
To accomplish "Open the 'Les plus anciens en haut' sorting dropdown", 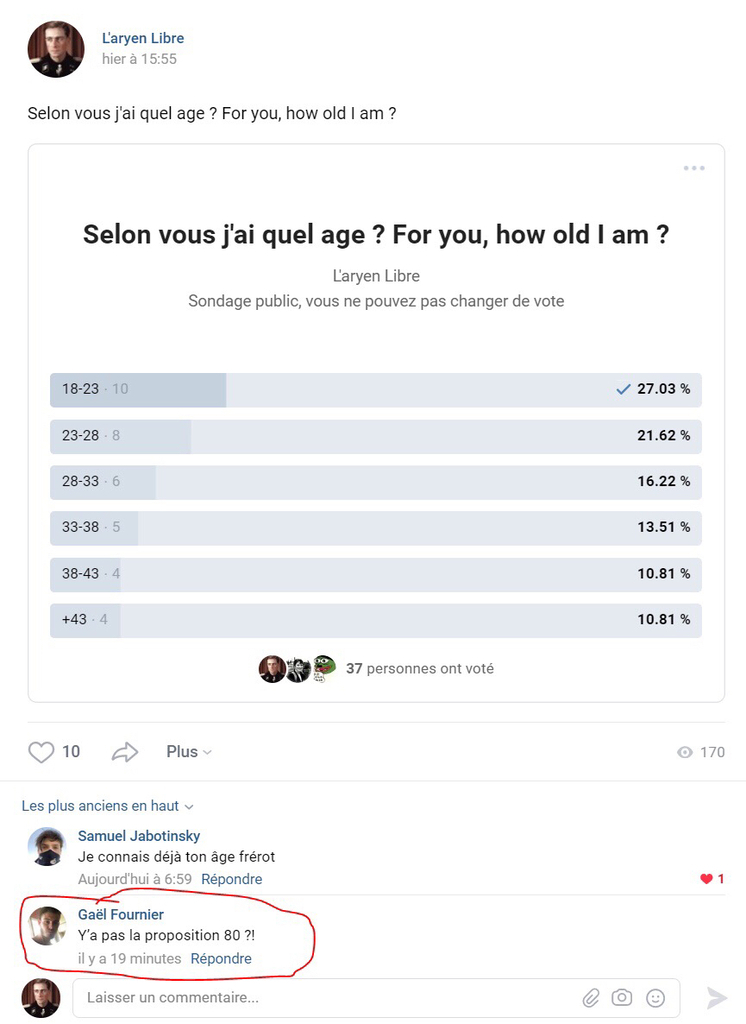I will click(x=108, y=806).
